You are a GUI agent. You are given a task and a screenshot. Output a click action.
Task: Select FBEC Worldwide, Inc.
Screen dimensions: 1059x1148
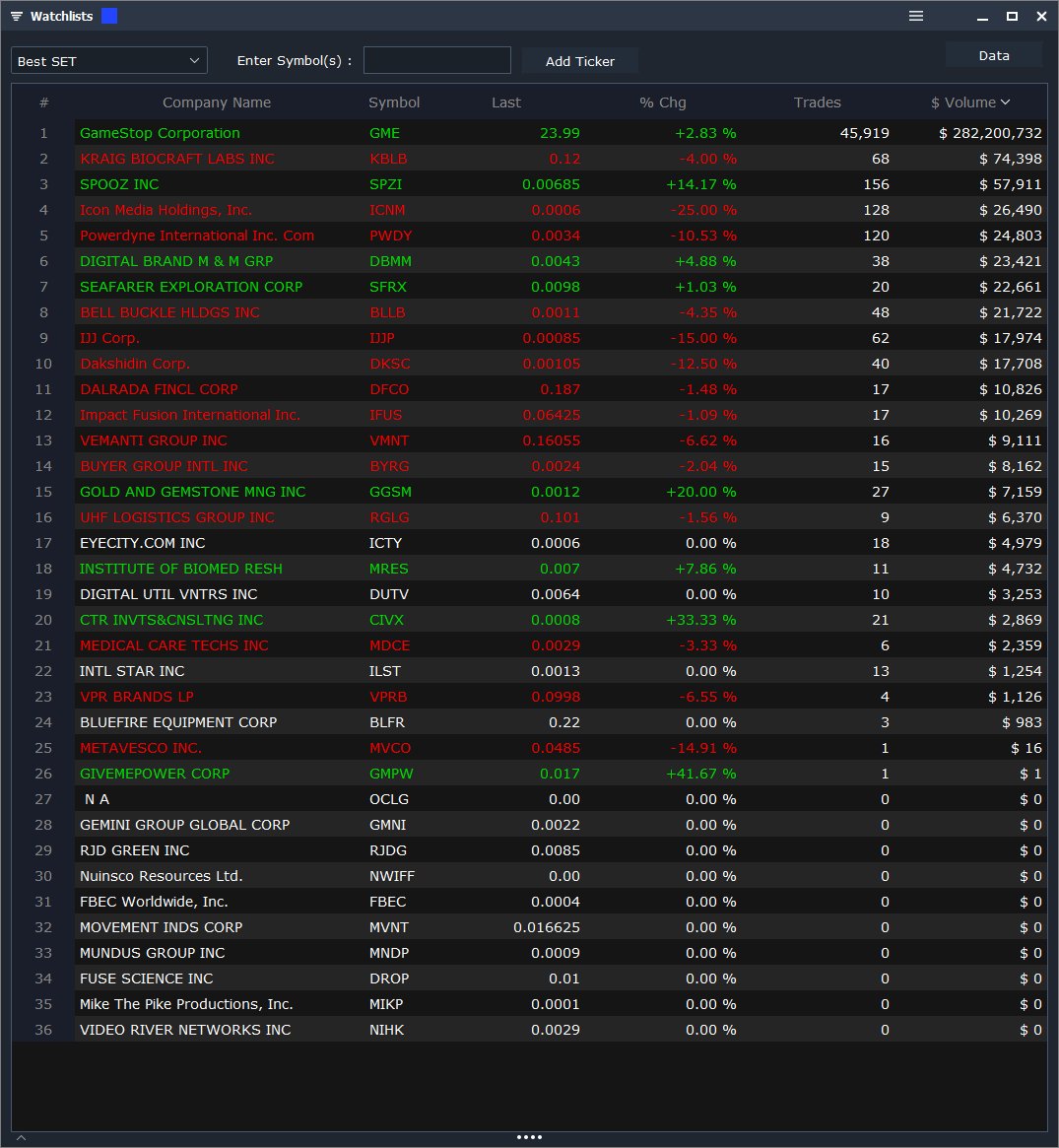tap(154, 902)
